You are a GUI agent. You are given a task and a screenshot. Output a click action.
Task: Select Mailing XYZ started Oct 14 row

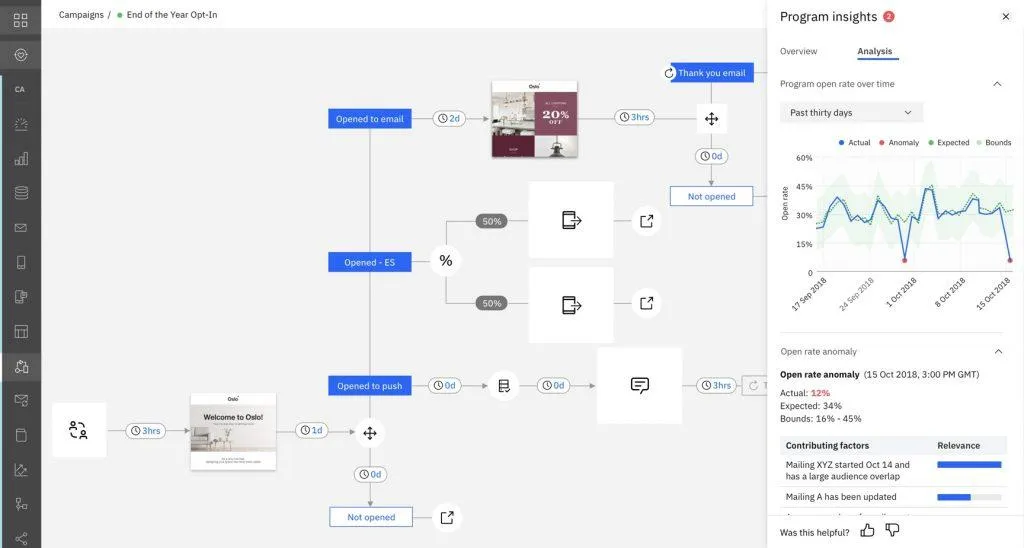coord(893,470)
